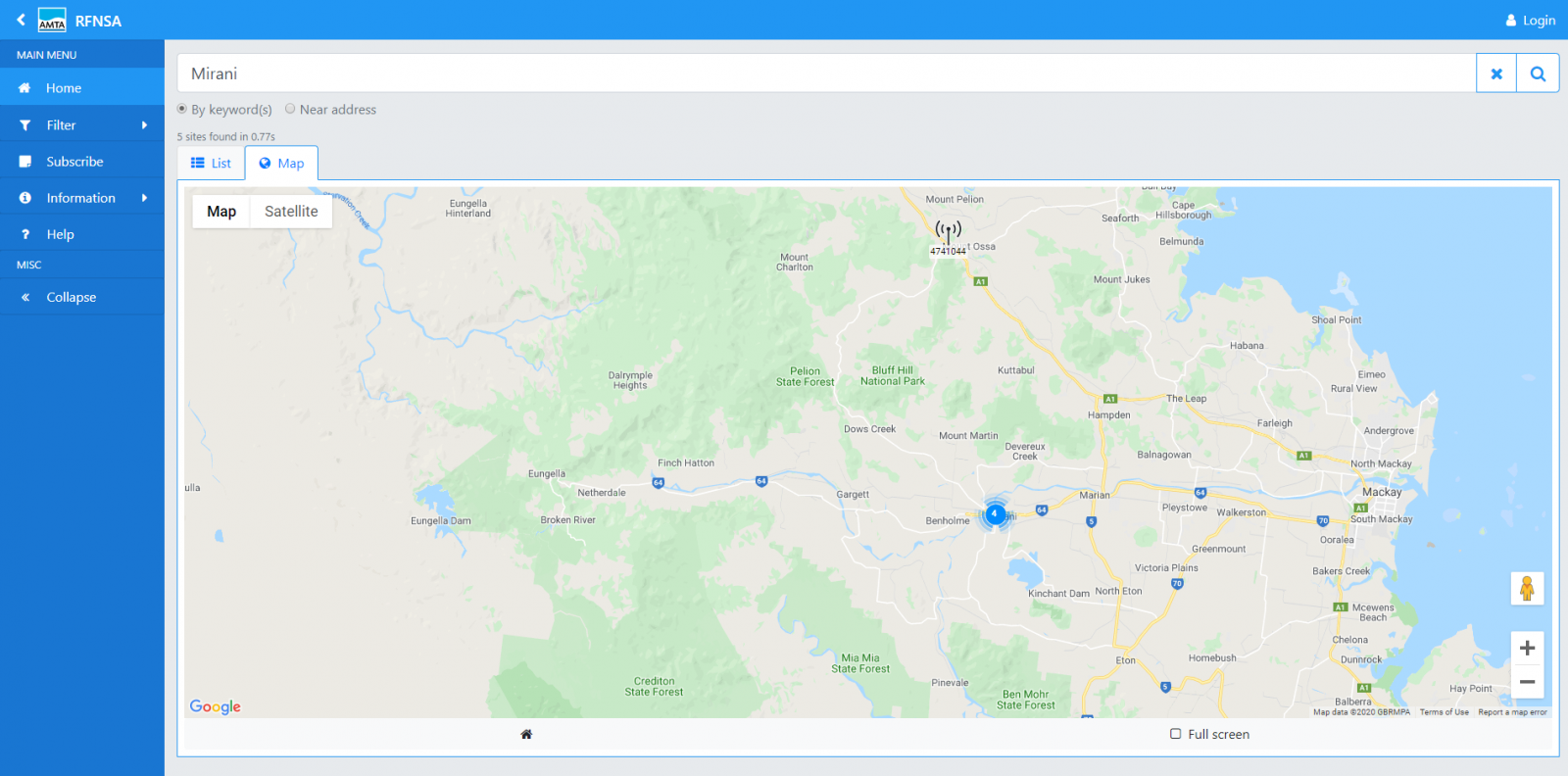1568x776 pixels.
Task: Click the Filter funnel icon
Action: pos(24,125)
